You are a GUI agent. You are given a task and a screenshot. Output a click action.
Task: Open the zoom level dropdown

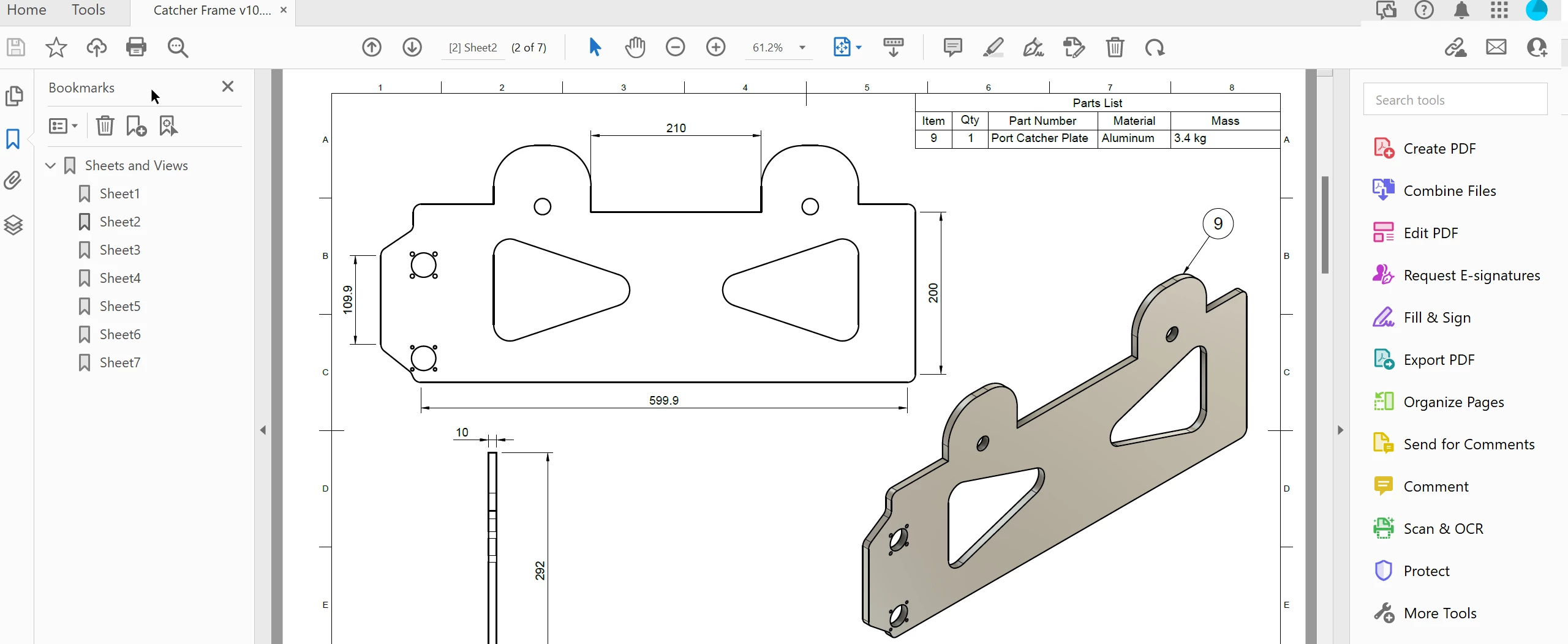802,48
